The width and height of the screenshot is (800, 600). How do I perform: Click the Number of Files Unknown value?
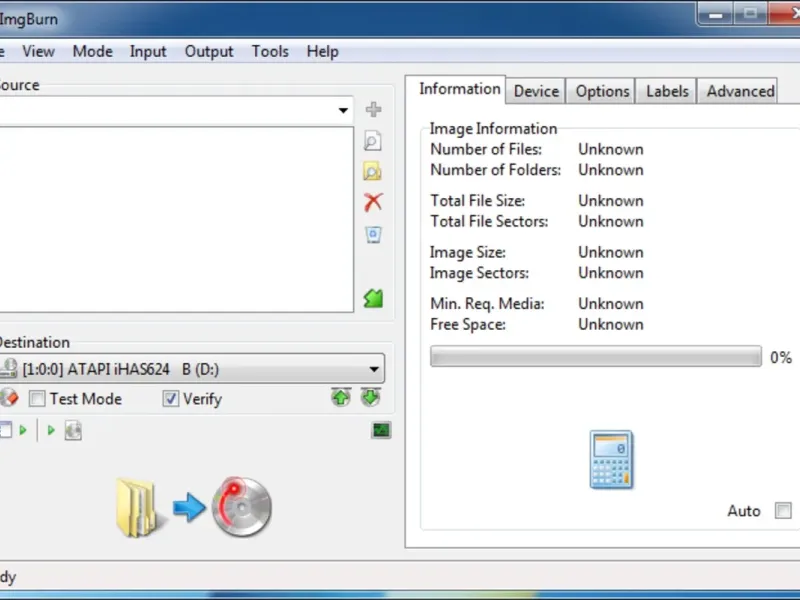(x=610, y=149)
